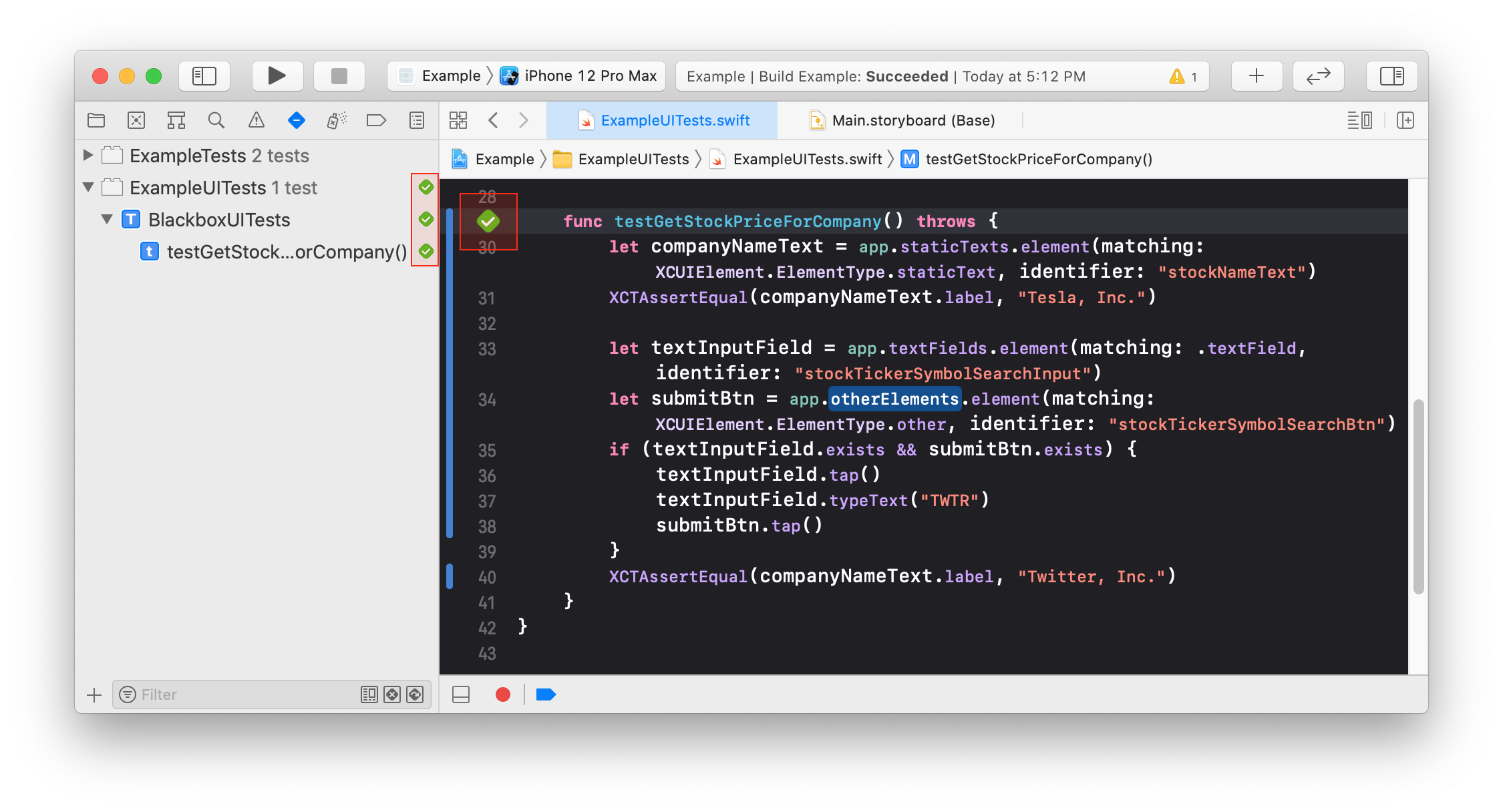Screen dimensions: 1503x812
Task: Show the Project navigator folder icon
Action: click(x=96, y=120)
